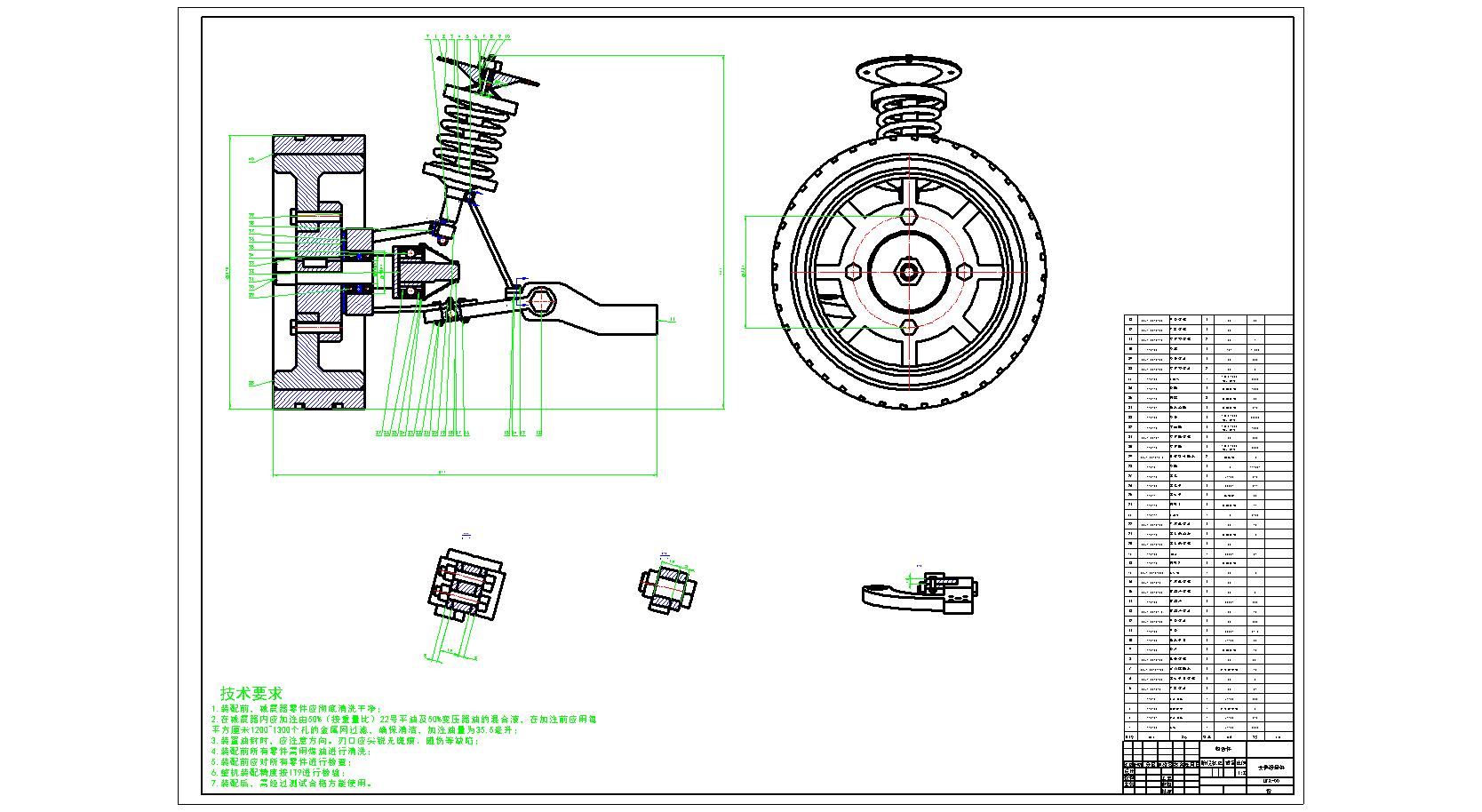Click the horizontal overall width dimension line
Screen dimensions: 1482x812
click(x=465, y=474)
